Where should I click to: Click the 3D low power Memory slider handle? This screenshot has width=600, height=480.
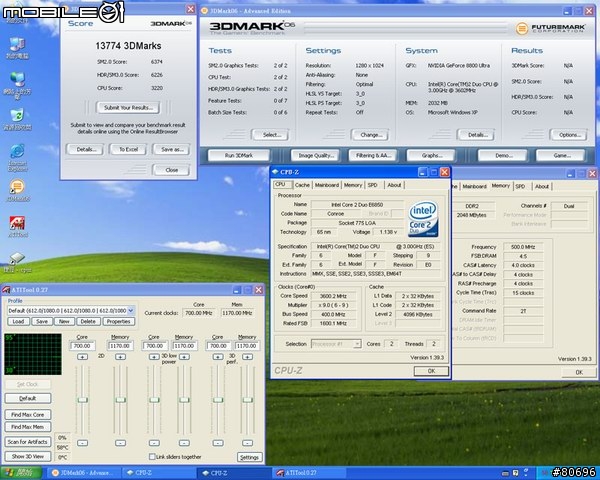[x=184, y=400]
